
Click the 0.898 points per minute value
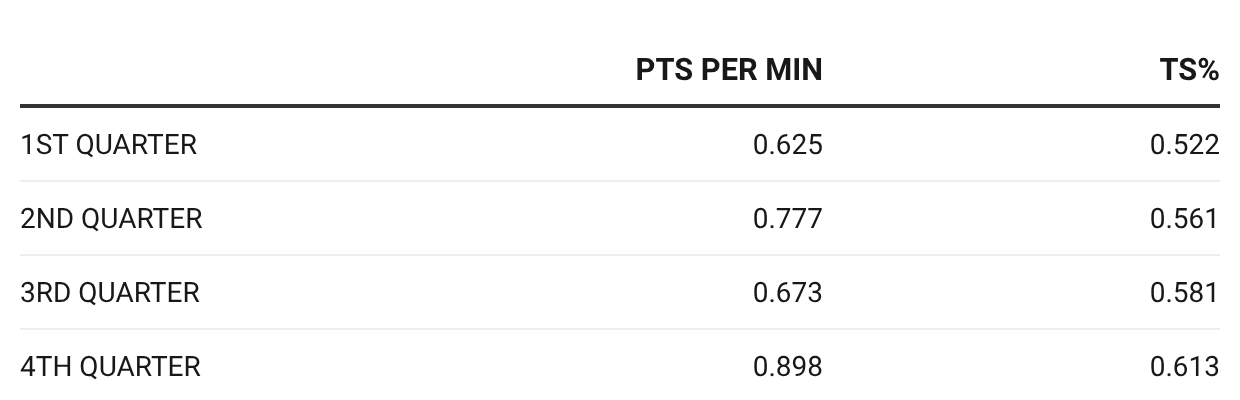click(x=788, y=367)
